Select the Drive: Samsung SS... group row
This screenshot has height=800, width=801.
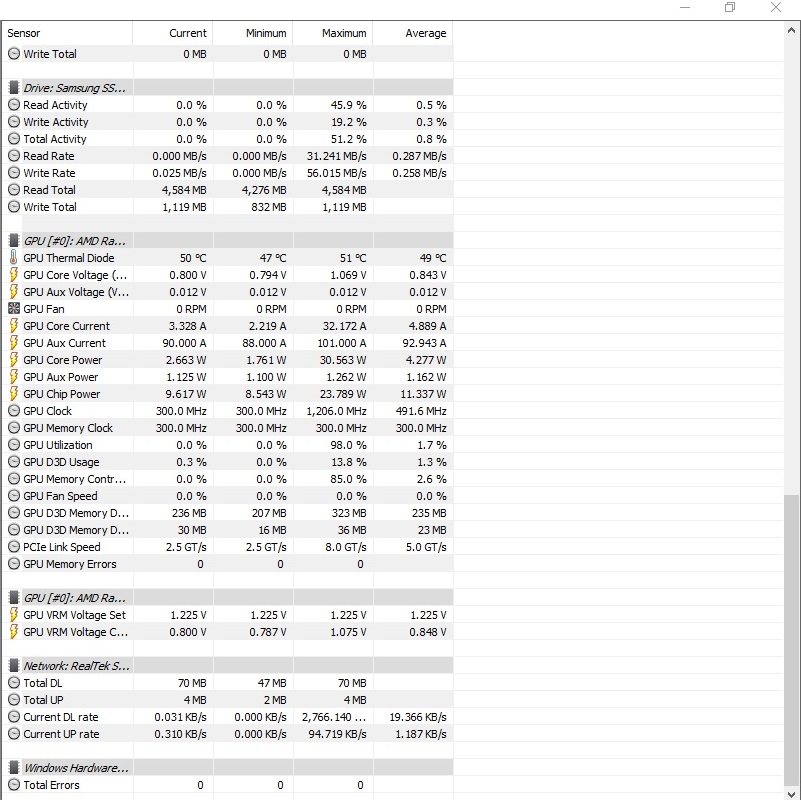pyautogui.click(x=228, y=87)
